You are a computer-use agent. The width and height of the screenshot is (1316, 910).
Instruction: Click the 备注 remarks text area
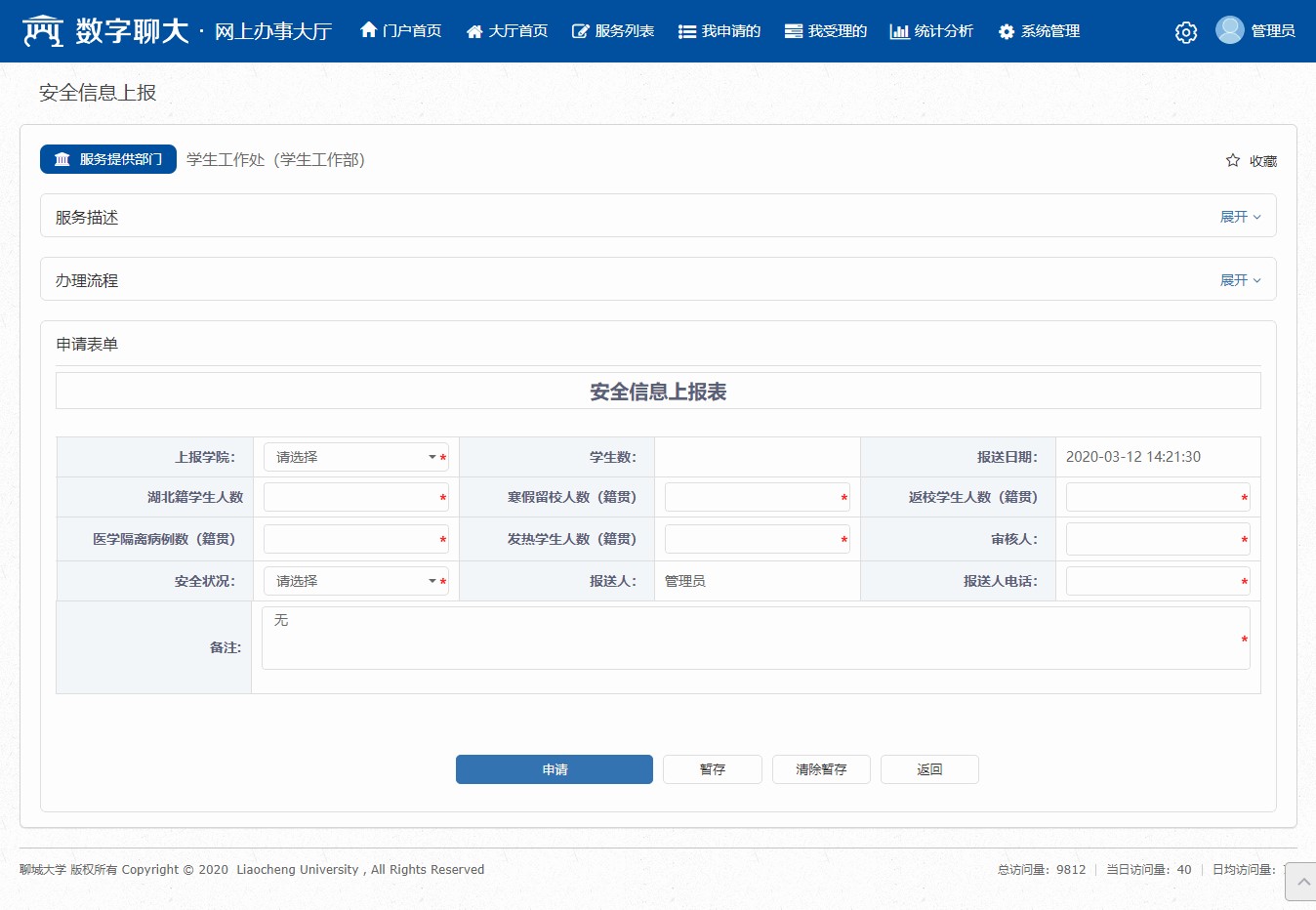pyautogui.click(x=752, y=639)
